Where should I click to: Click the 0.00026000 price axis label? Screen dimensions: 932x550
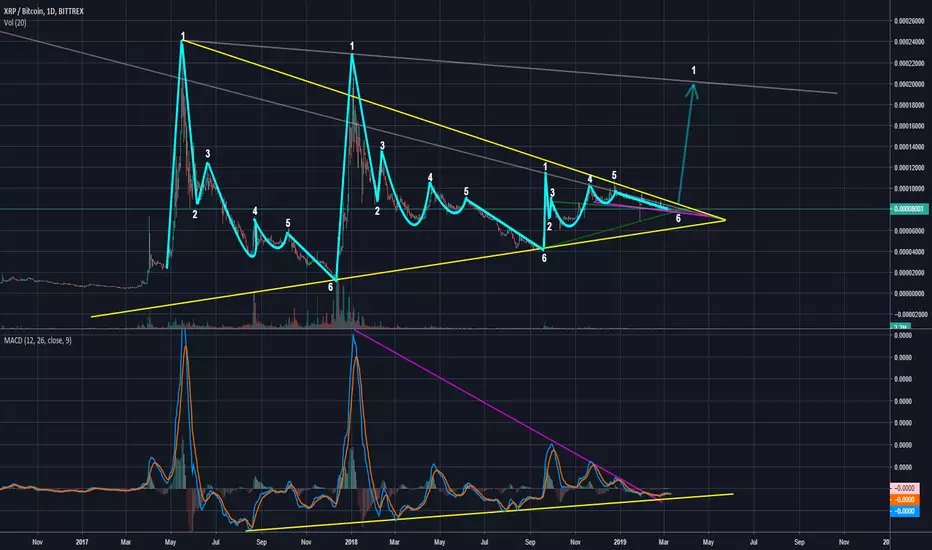(909, 21)
